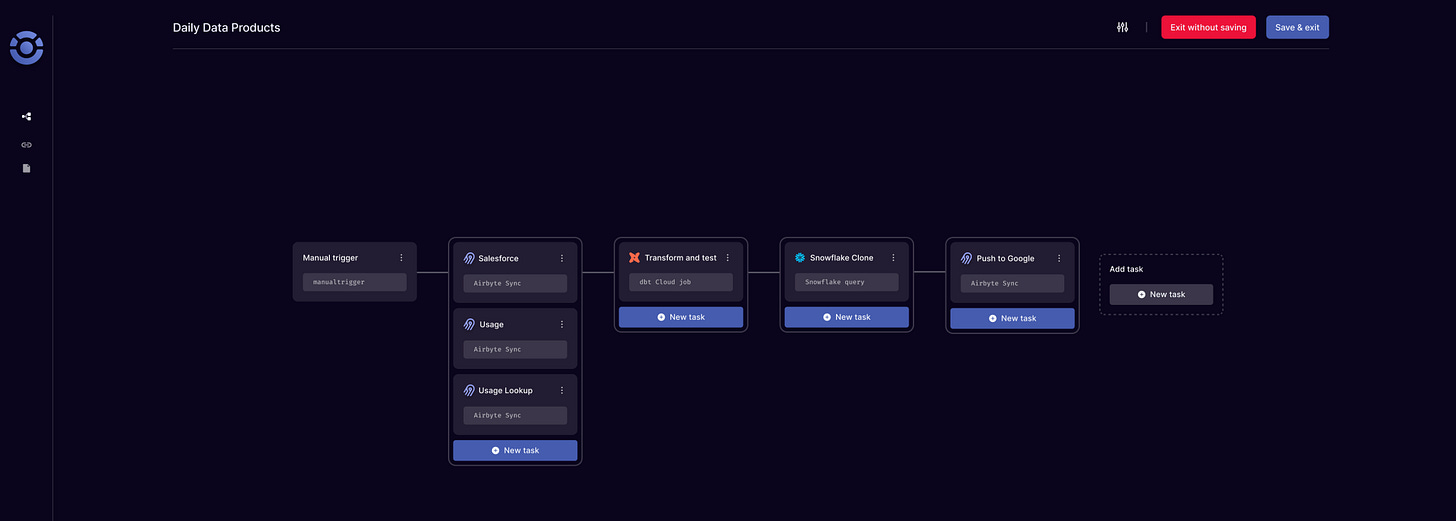Image resolution: width=1456 pixels, height=521 pixels.
Task: Click the Push to Google task title
Action: tap(1006, 258)
